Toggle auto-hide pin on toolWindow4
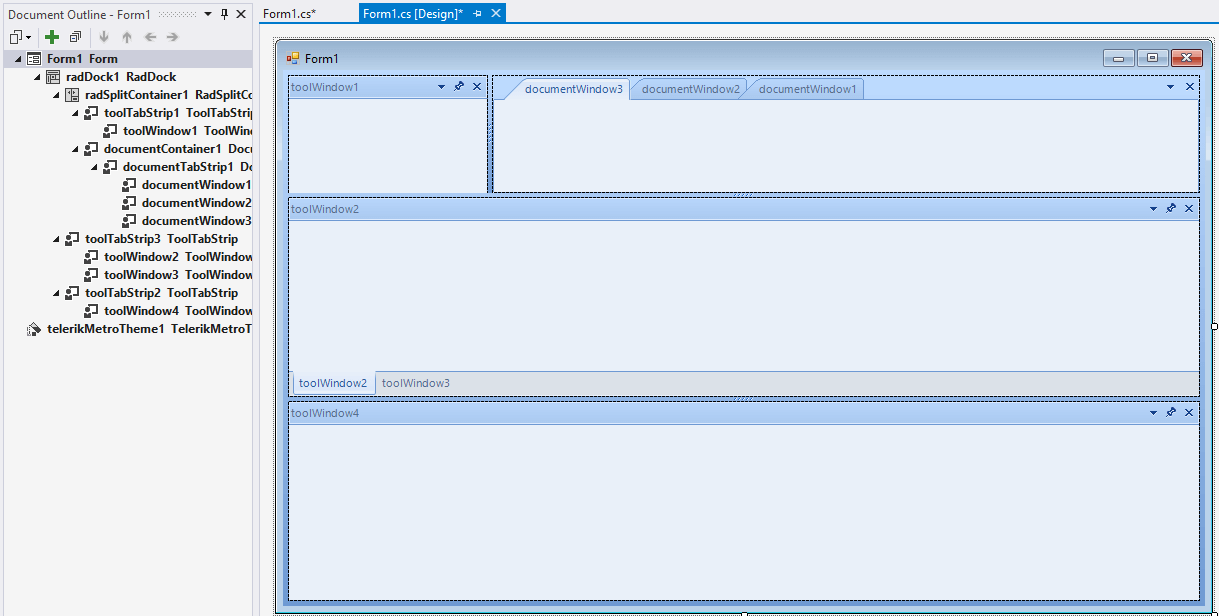Screen dimensions: 1219x616 click(1171, 412)
